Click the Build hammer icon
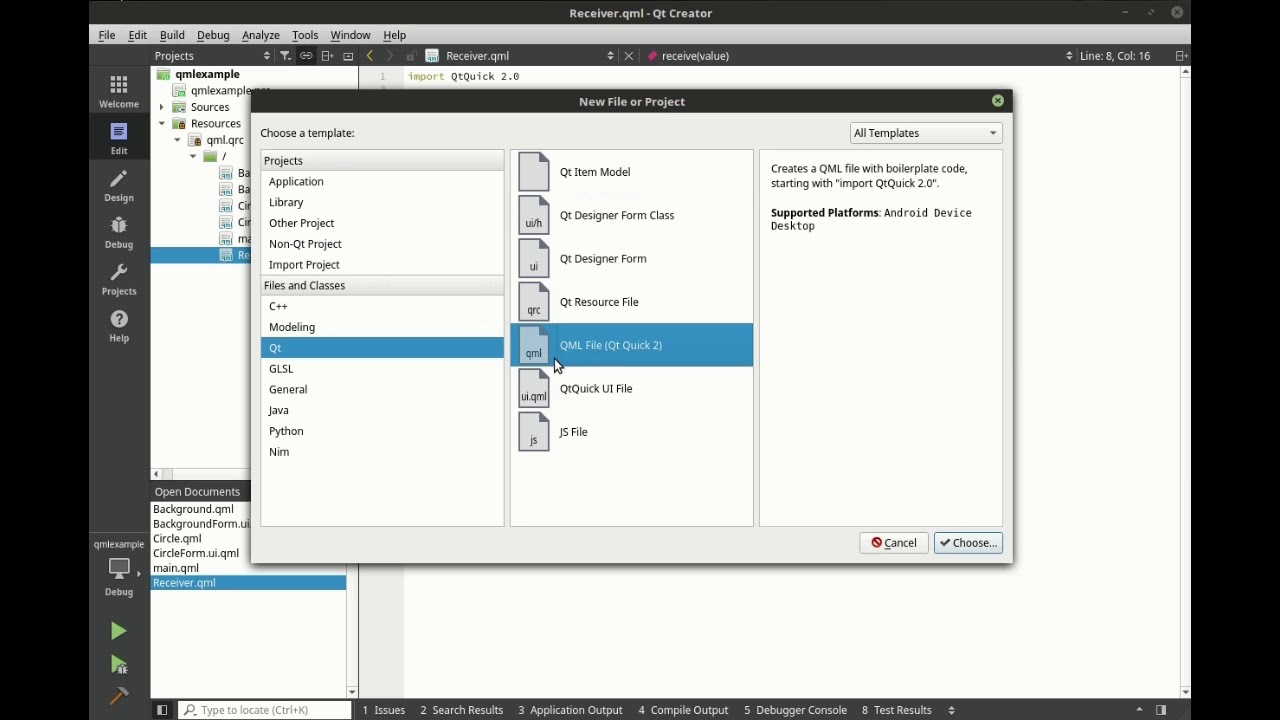Image resolution: width=1280 pixels, height=720 pixels. pyautogui.click(x=119, y=696)
